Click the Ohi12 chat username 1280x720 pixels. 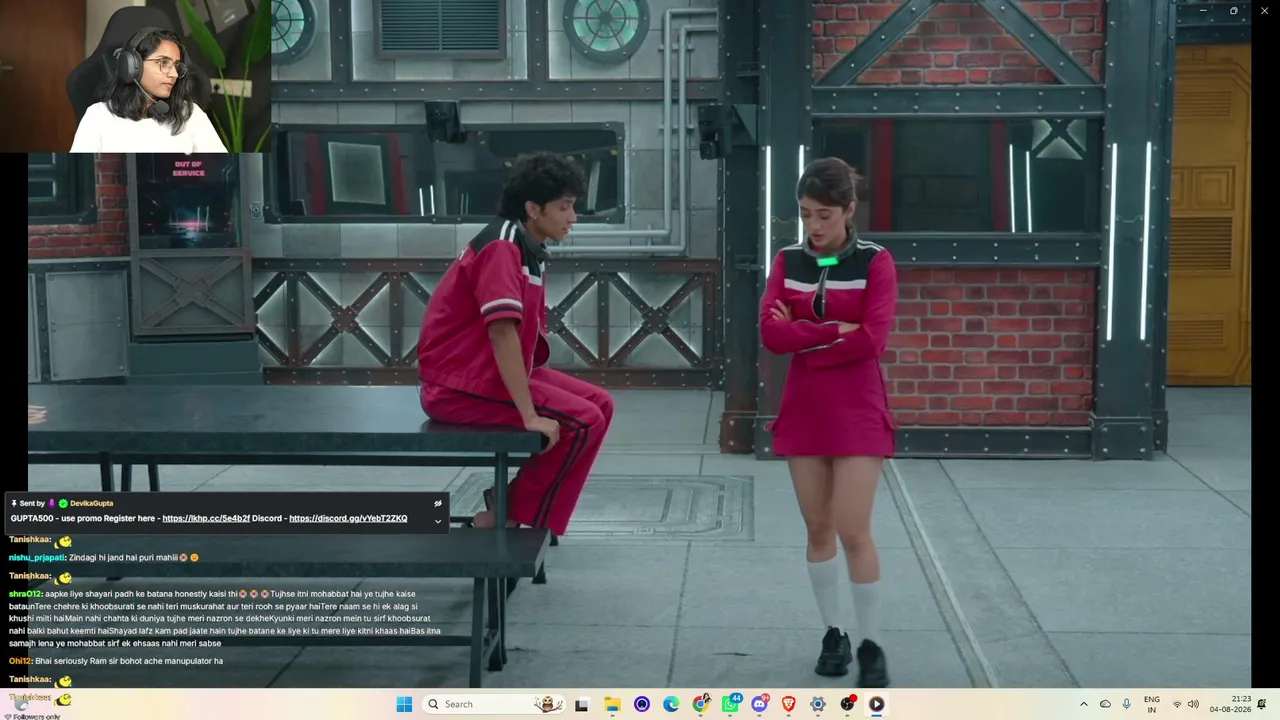(x=20, y=661)
